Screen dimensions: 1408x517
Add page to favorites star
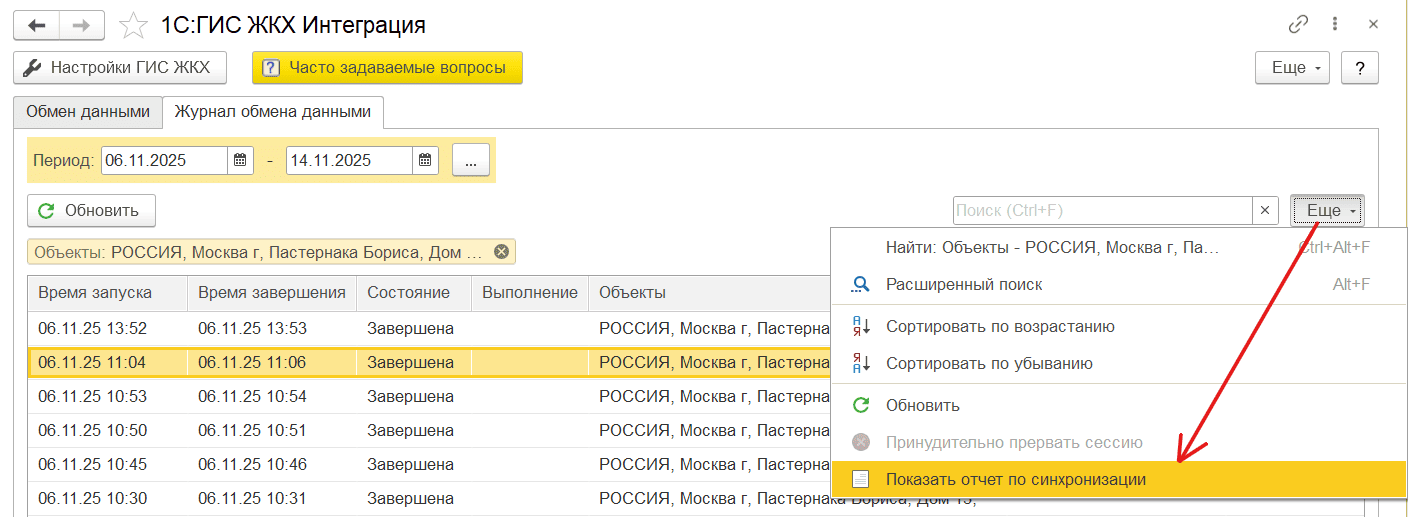[130, 25]
